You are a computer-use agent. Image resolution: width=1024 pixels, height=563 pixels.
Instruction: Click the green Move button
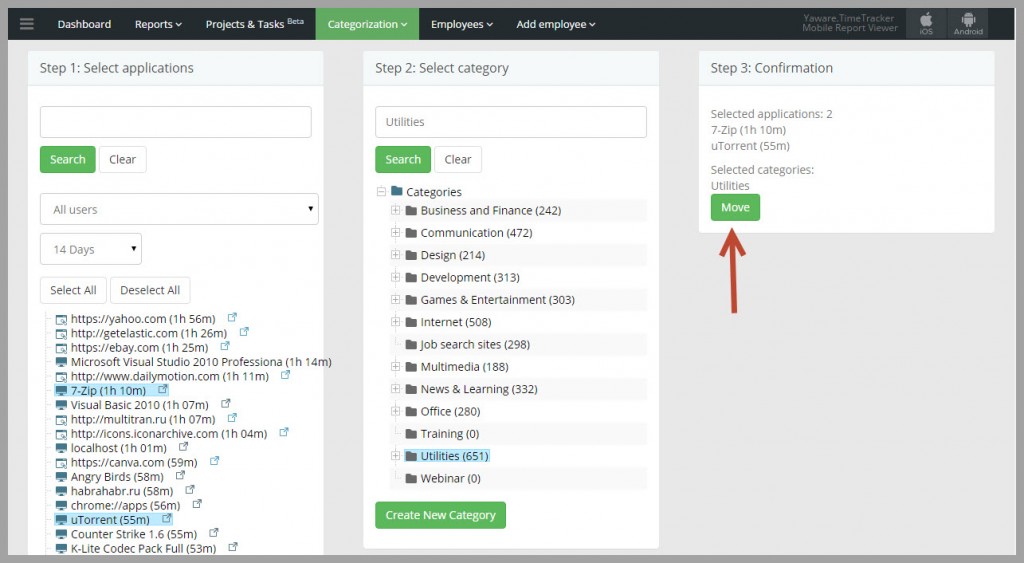735,208
